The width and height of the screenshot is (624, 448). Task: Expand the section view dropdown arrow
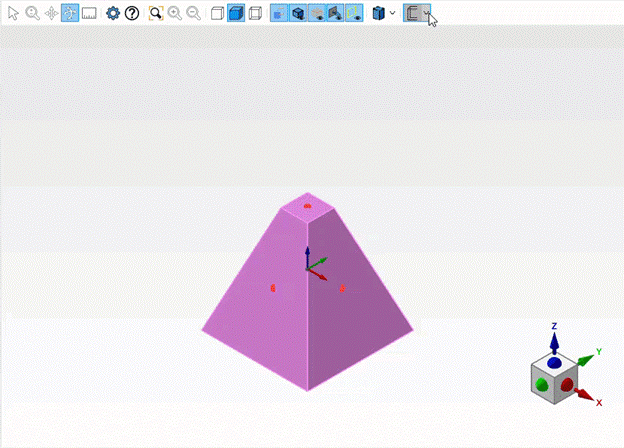click(x=426, y=13)
